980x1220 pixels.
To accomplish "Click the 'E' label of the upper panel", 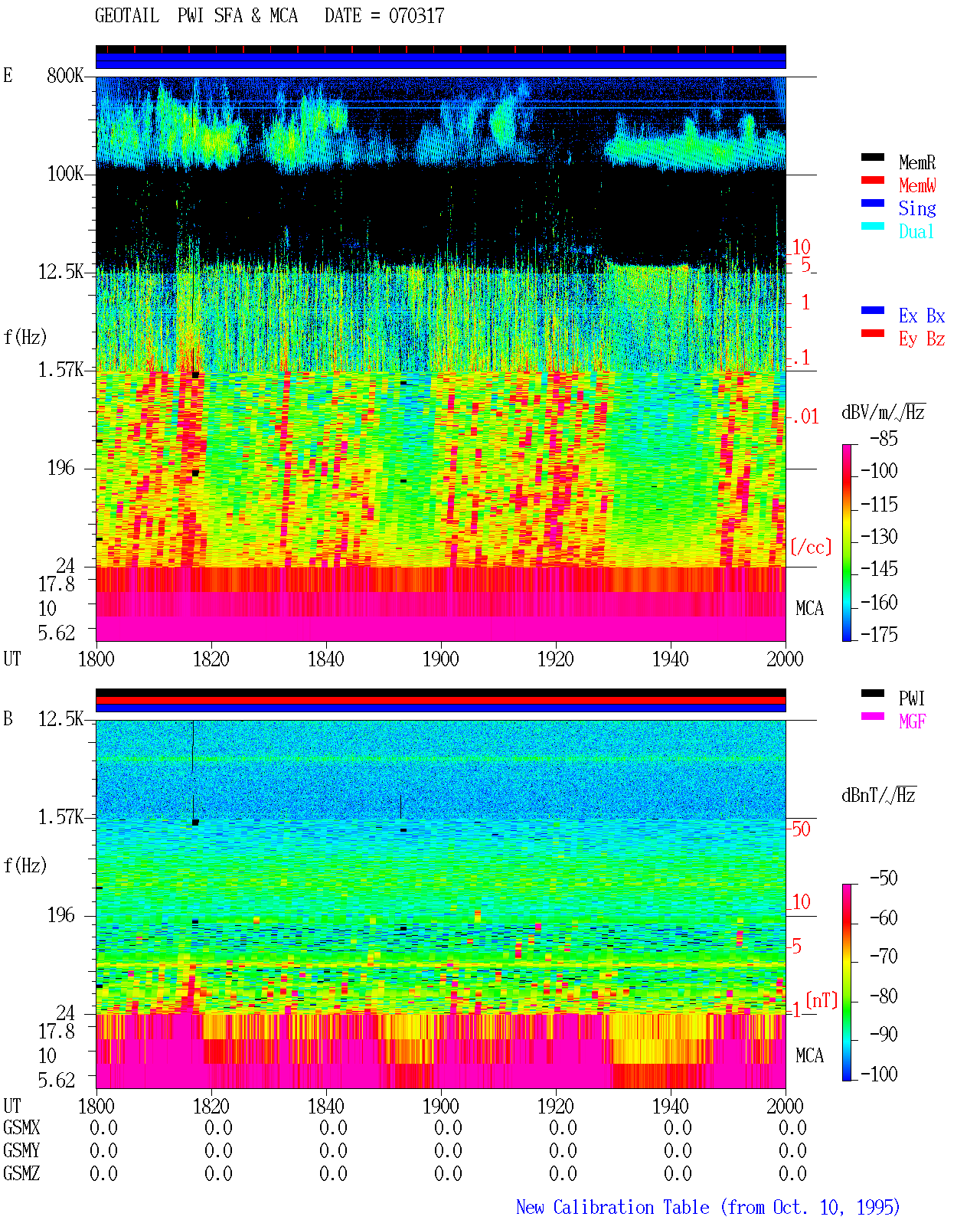I will [x=8, y=76].
